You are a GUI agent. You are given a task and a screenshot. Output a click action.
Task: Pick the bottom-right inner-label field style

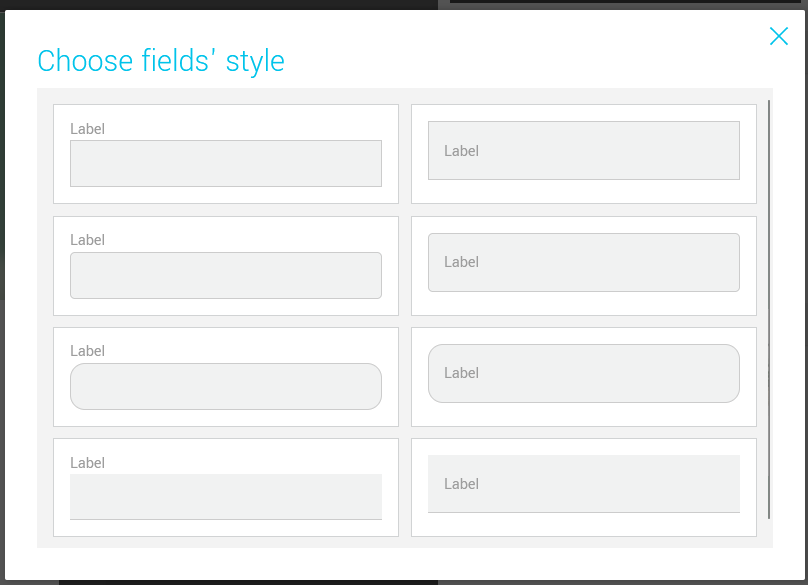point(584,484)
